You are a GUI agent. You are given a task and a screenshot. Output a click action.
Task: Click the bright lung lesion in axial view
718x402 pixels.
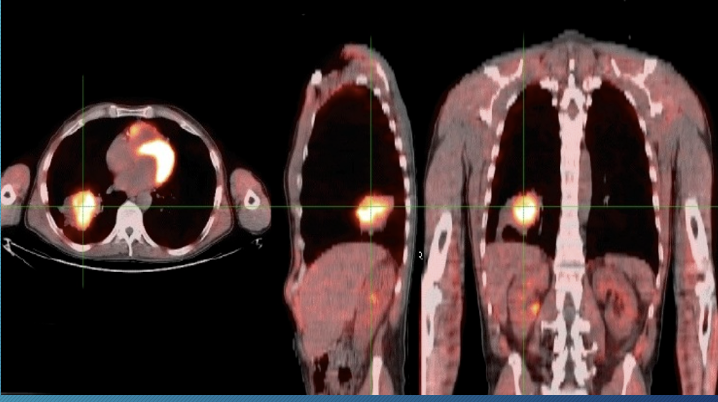[x=83, y=208]
